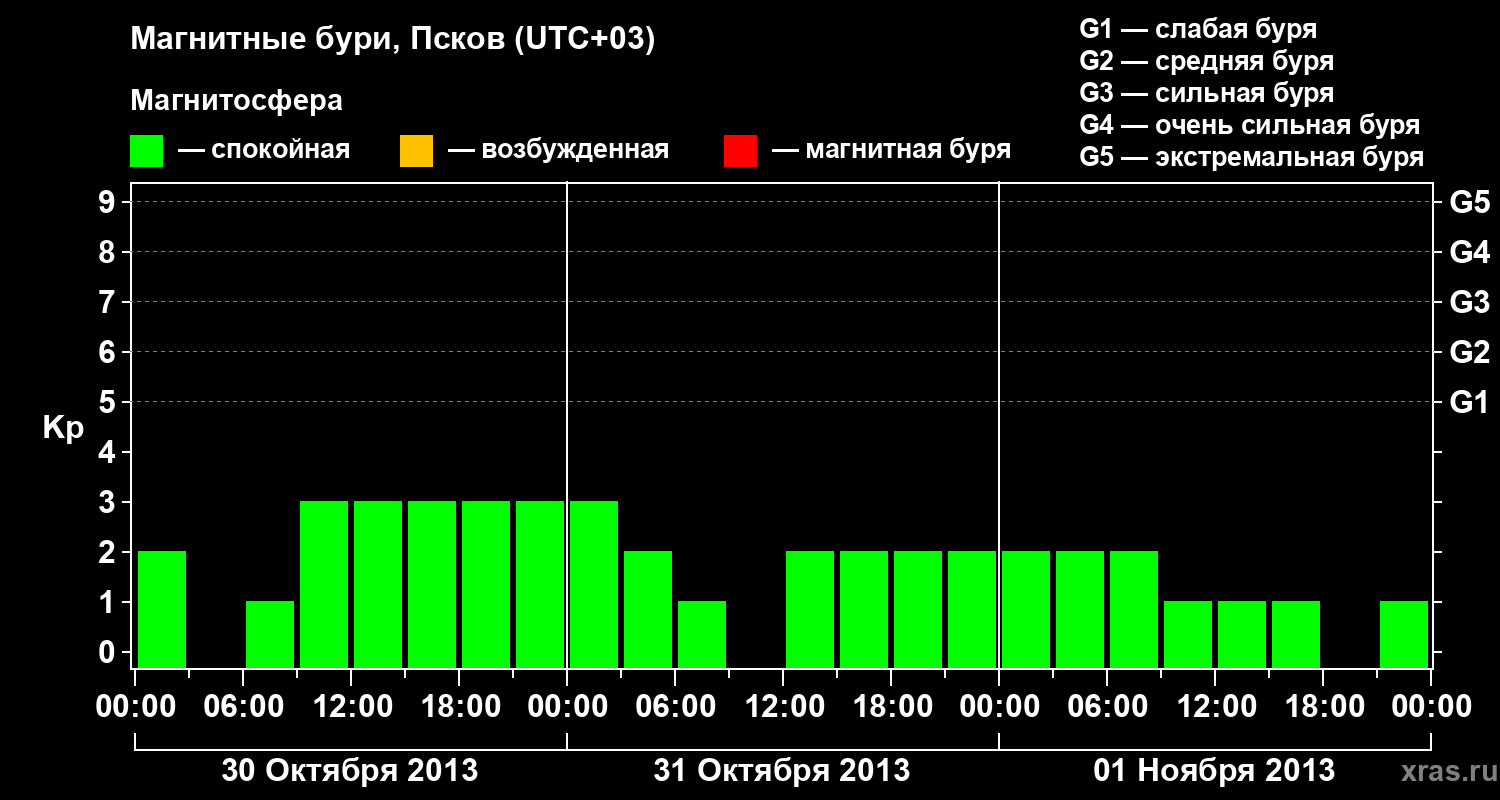
Task: Click the '— магнитная буря' legend label
Action: pyautogui.click(x=891, y=150)
